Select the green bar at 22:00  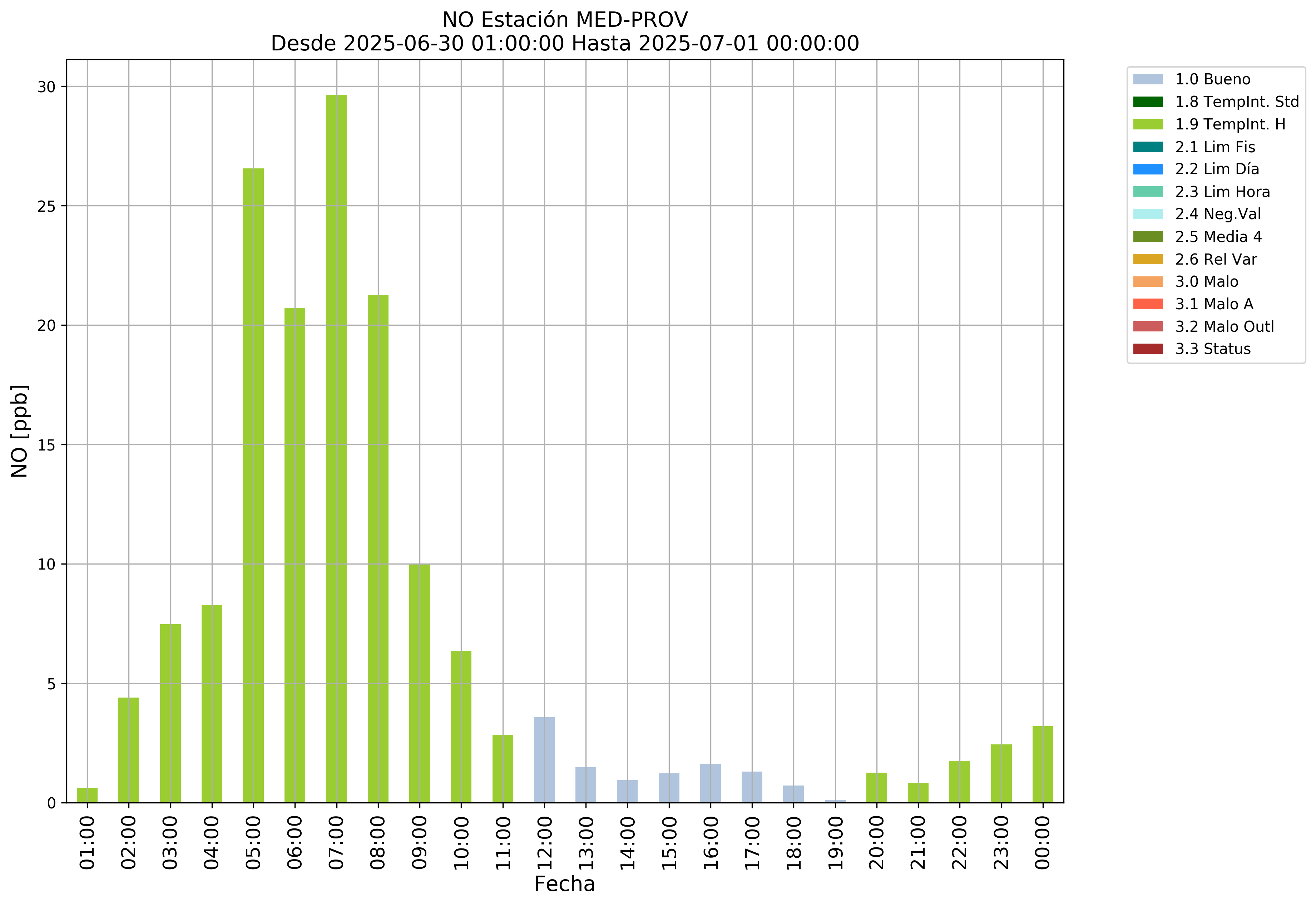click(960, 782)
